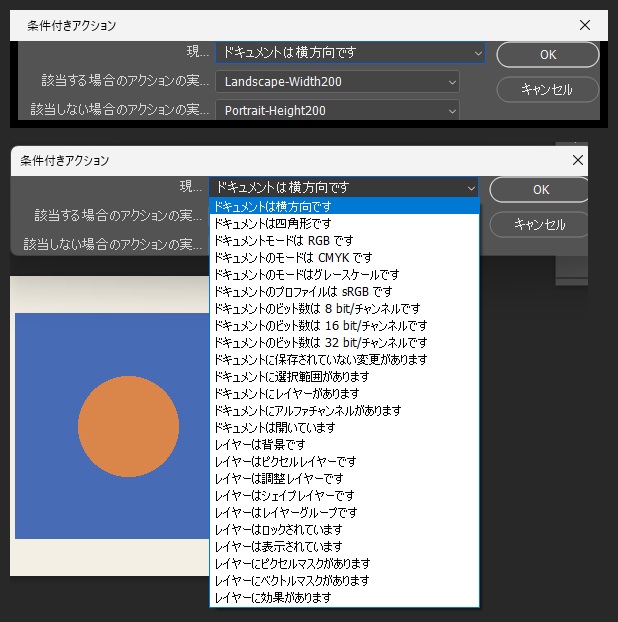This screenshot has width=618, height=622.
Task: Choose ドキュメントのモードは CMYK です option
Action: pos(344,258)
